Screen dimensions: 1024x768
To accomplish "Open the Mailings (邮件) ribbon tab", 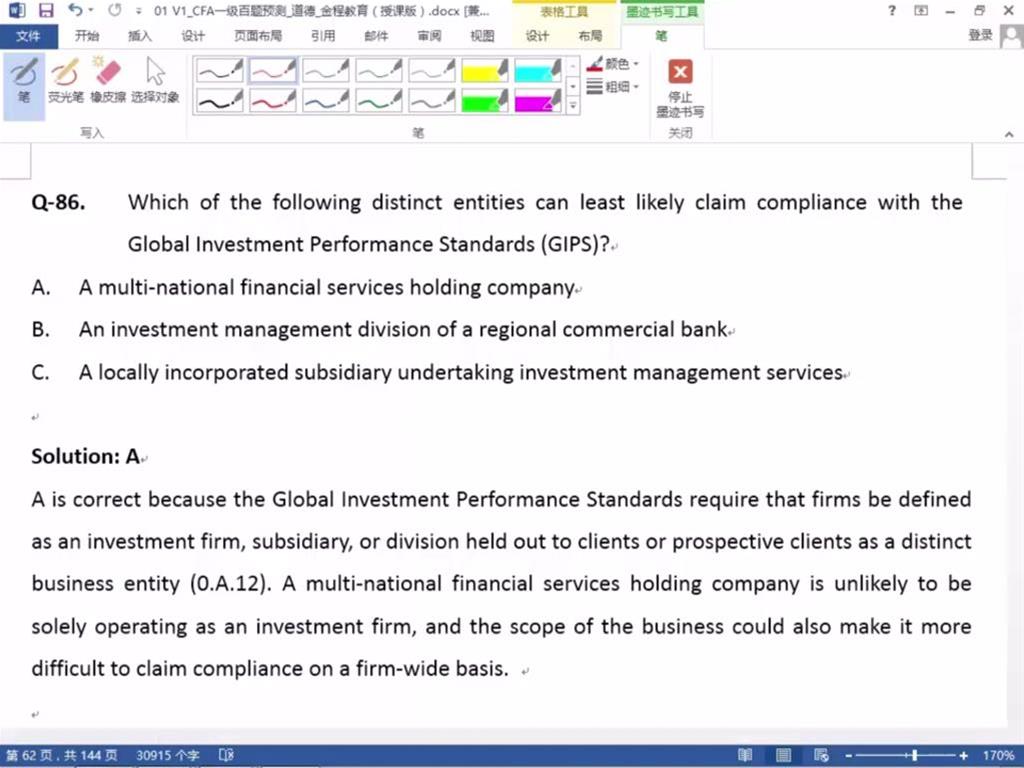I will [x=376, y=36].
